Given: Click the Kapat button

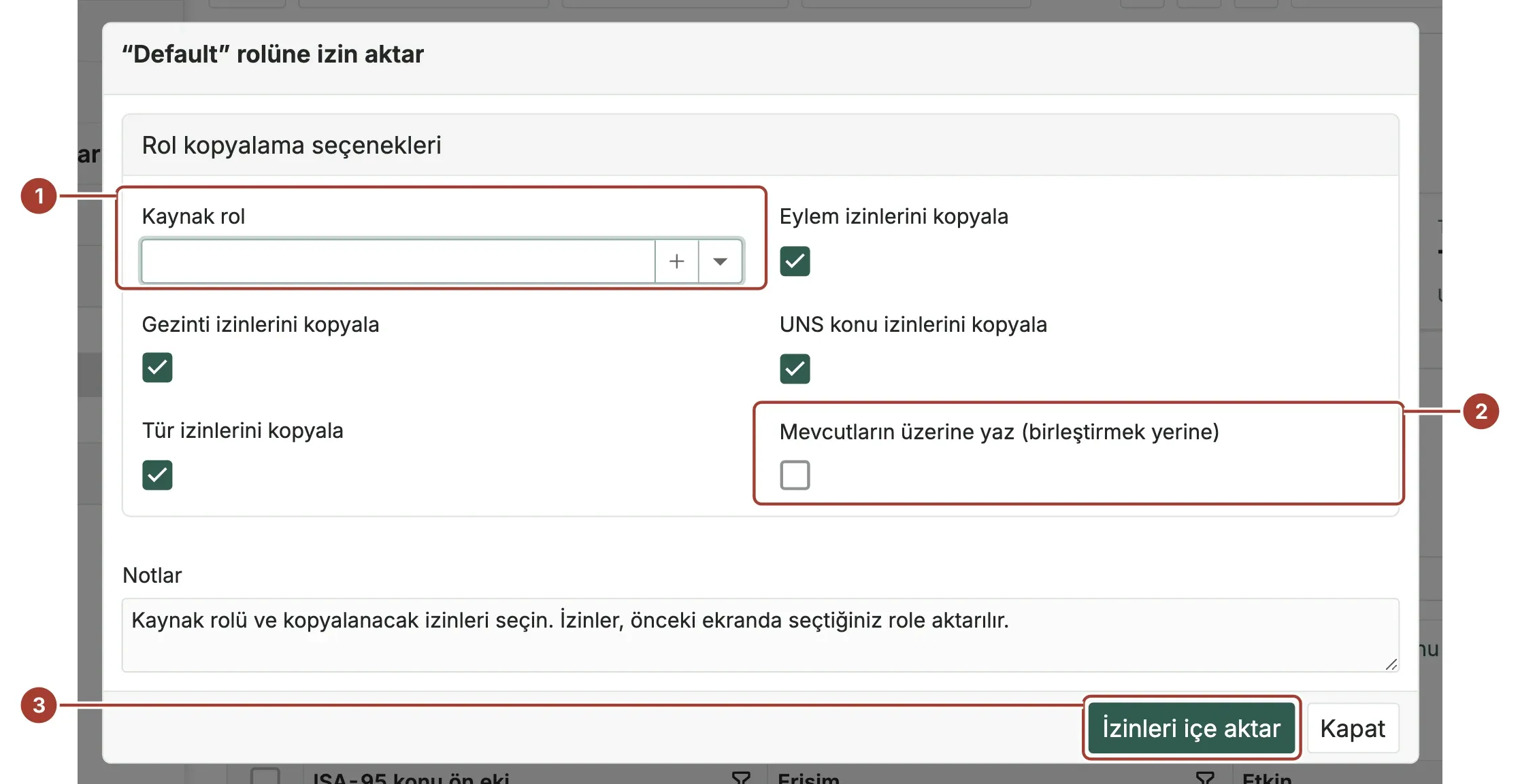Looking at the screenshot, I should [1353, 728].
